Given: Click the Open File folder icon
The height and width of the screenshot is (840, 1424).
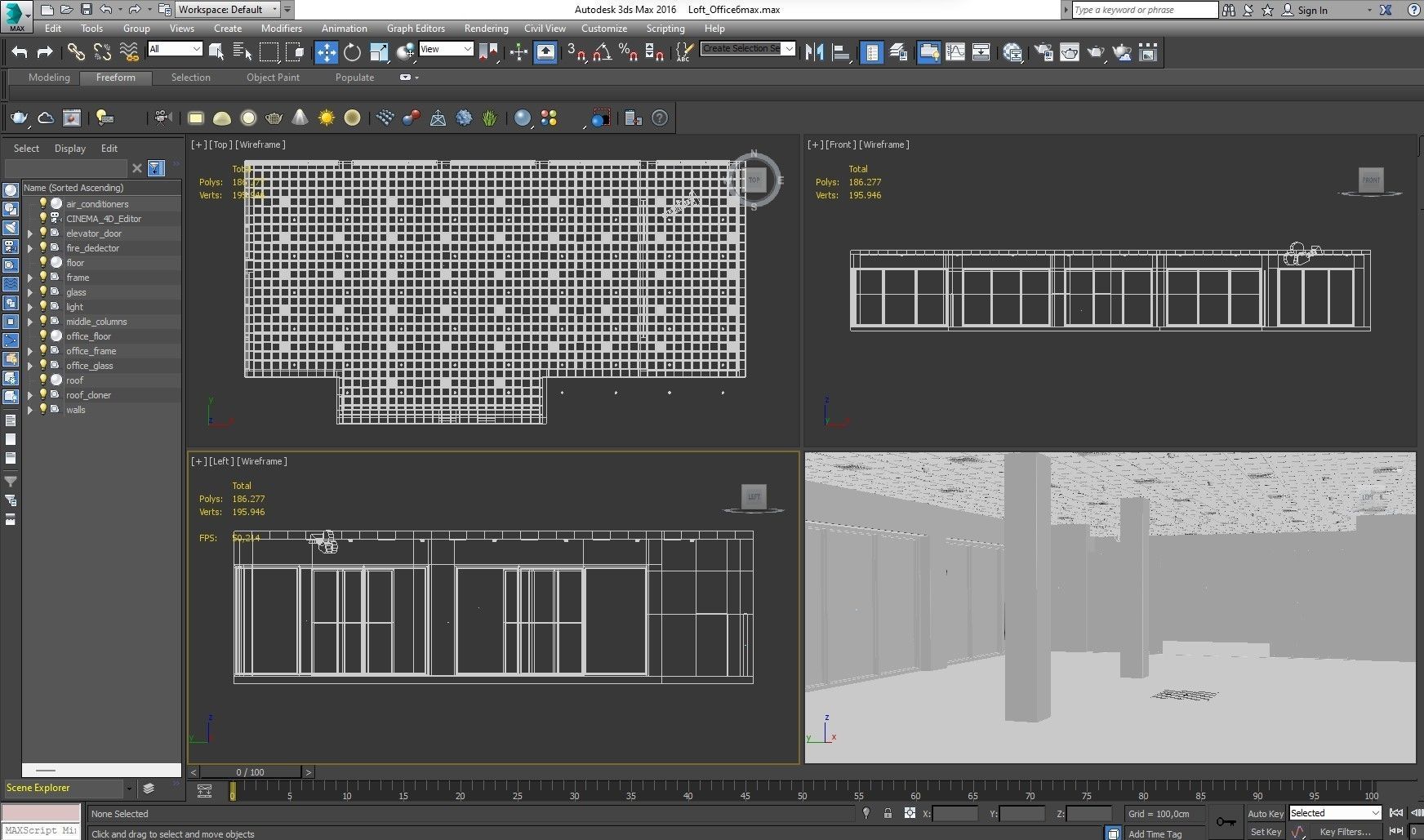Looking at the screenshot, I should tap(67, 10).
